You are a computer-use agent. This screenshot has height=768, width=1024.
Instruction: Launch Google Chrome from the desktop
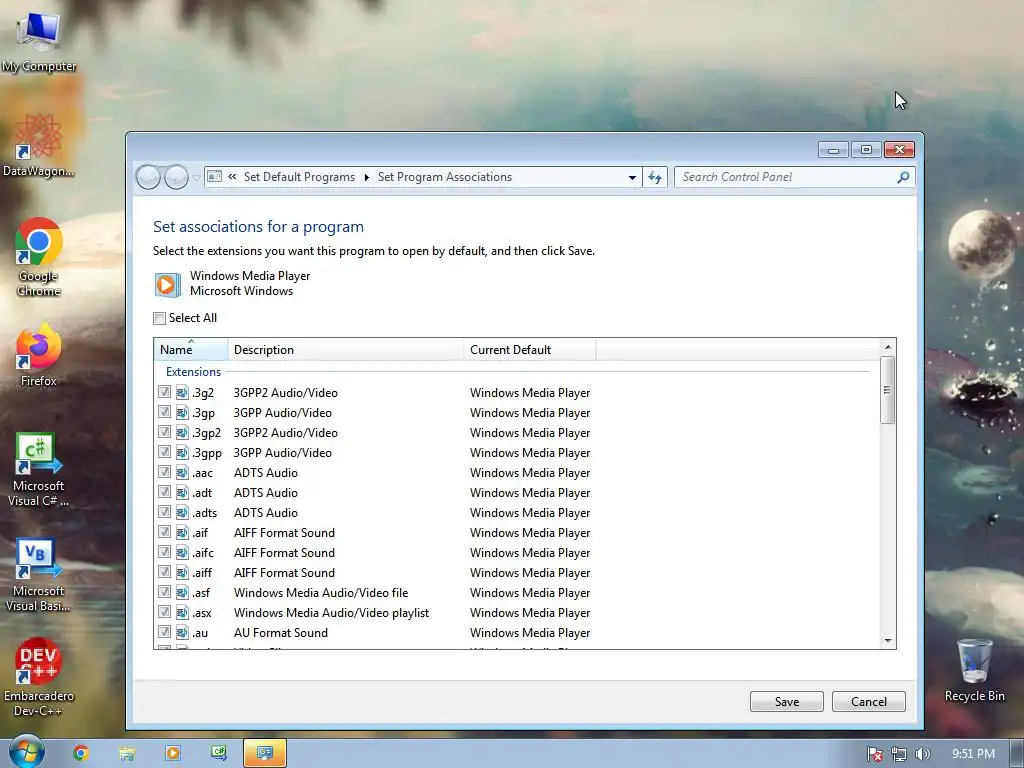[x=39, y=257]
